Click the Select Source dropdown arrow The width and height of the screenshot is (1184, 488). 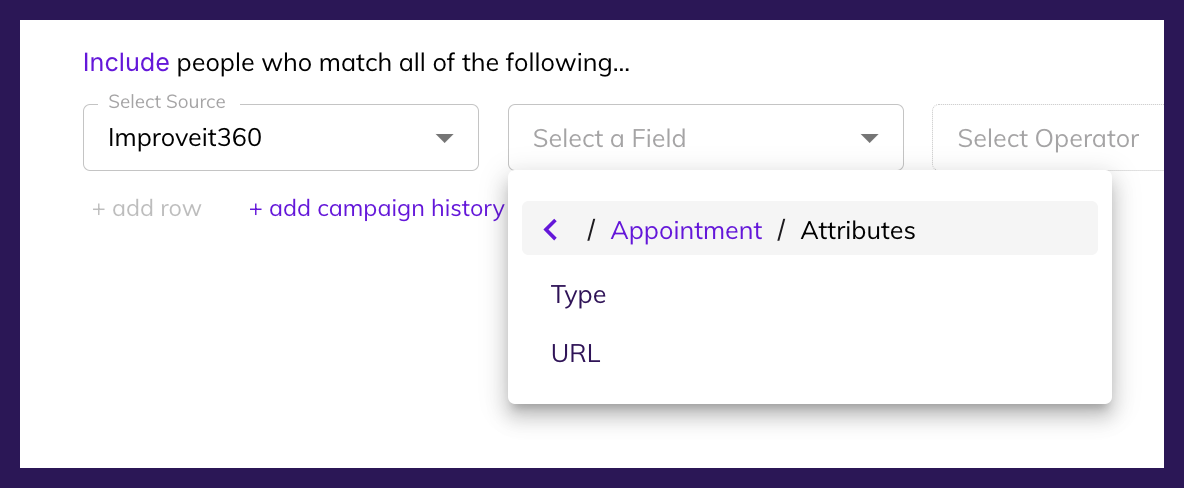click(445, 138)
